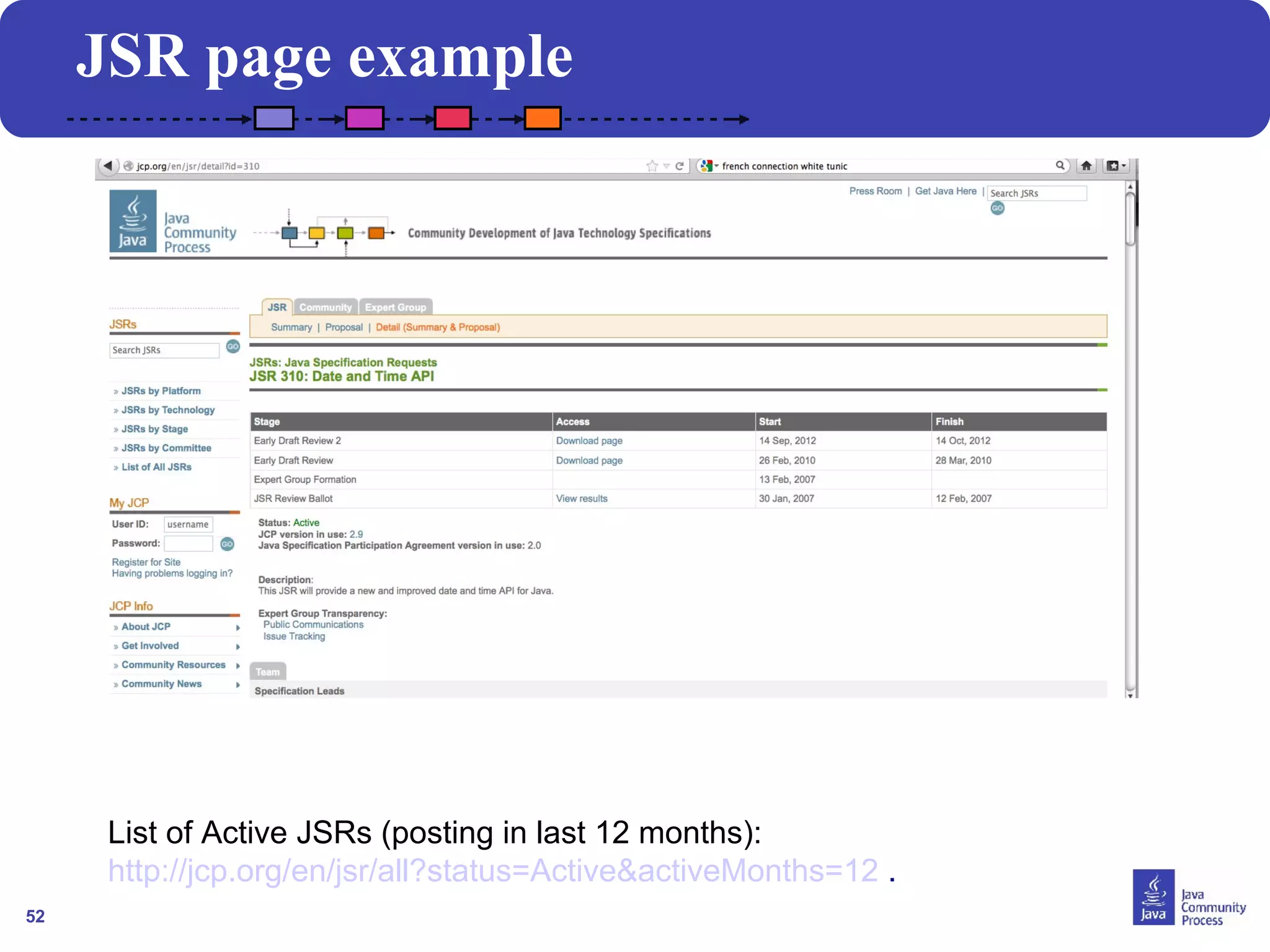
Task: Click GO button under top Search JSRs
Action: 997,208
